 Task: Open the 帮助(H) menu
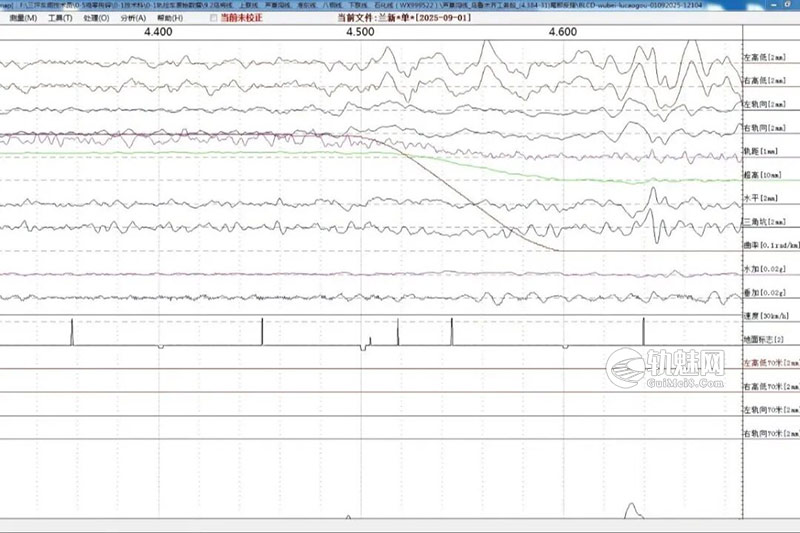pyautogui.click(x=170, y=18)
